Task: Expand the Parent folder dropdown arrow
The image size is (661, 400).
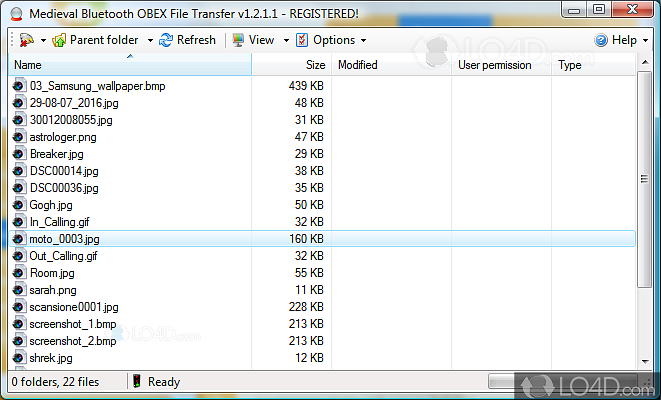Action: point(150,41)
